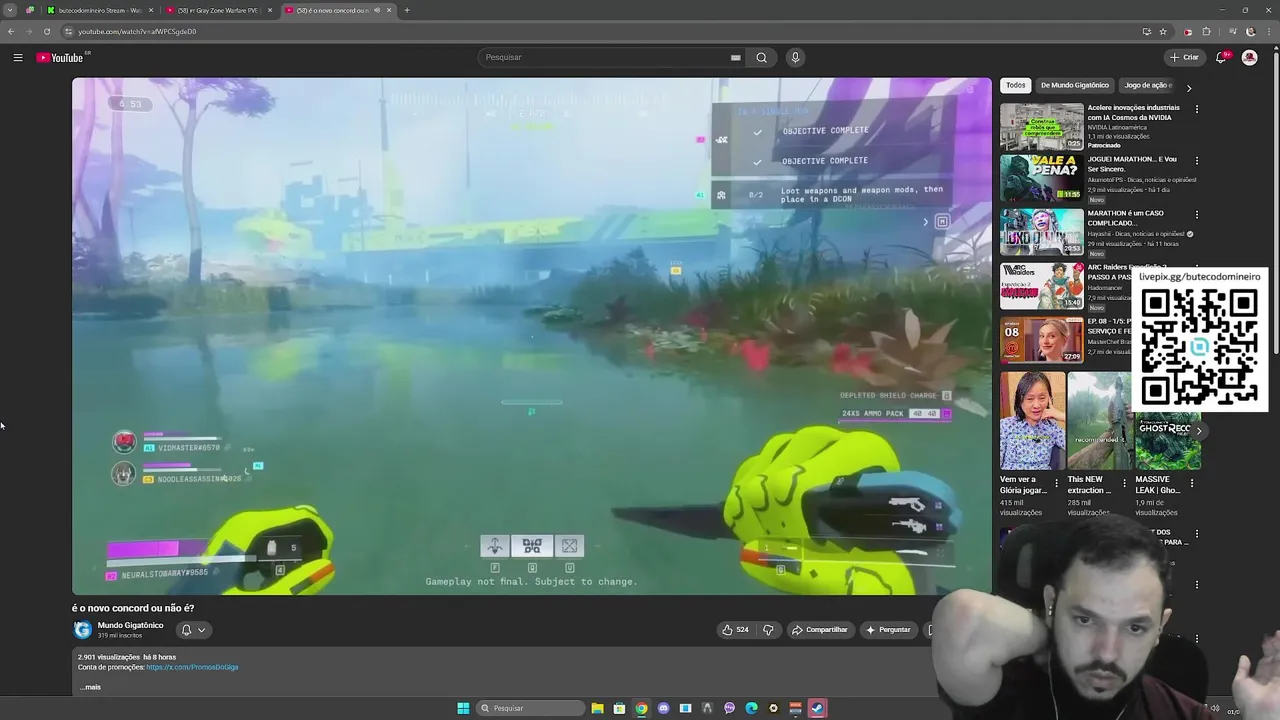Click the browser address bar URL
Image resolution: width=1280 pixels, height=720 pixels.
click(x=137, y=31)
